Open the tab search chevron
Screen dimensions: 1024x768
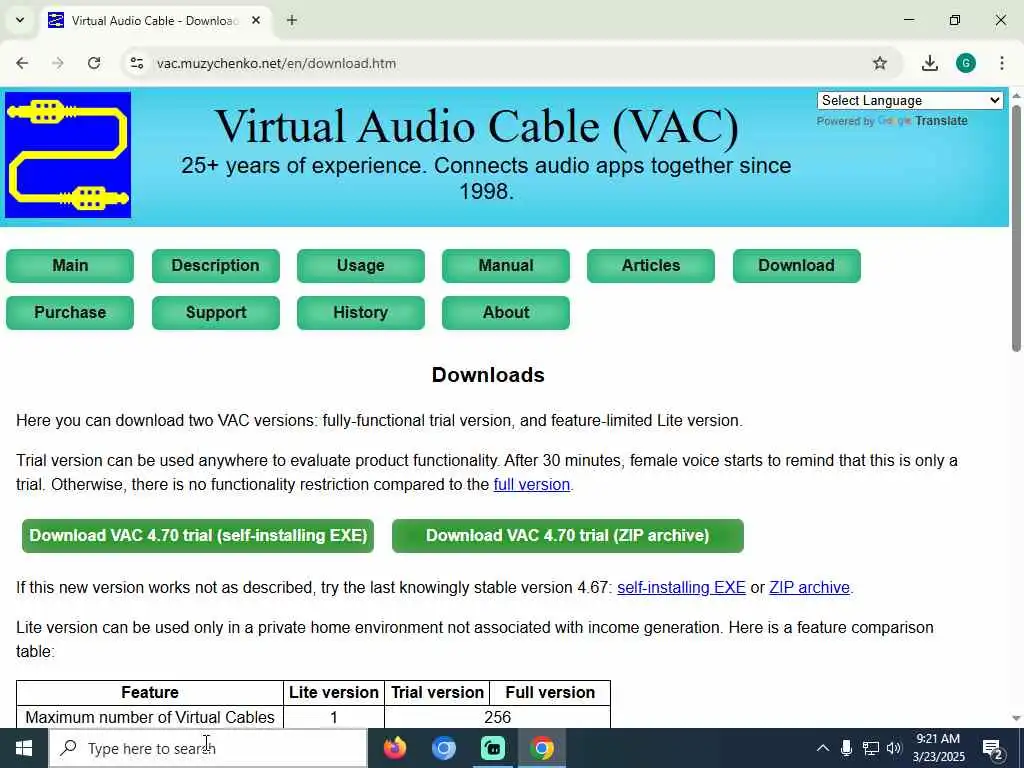20,20
